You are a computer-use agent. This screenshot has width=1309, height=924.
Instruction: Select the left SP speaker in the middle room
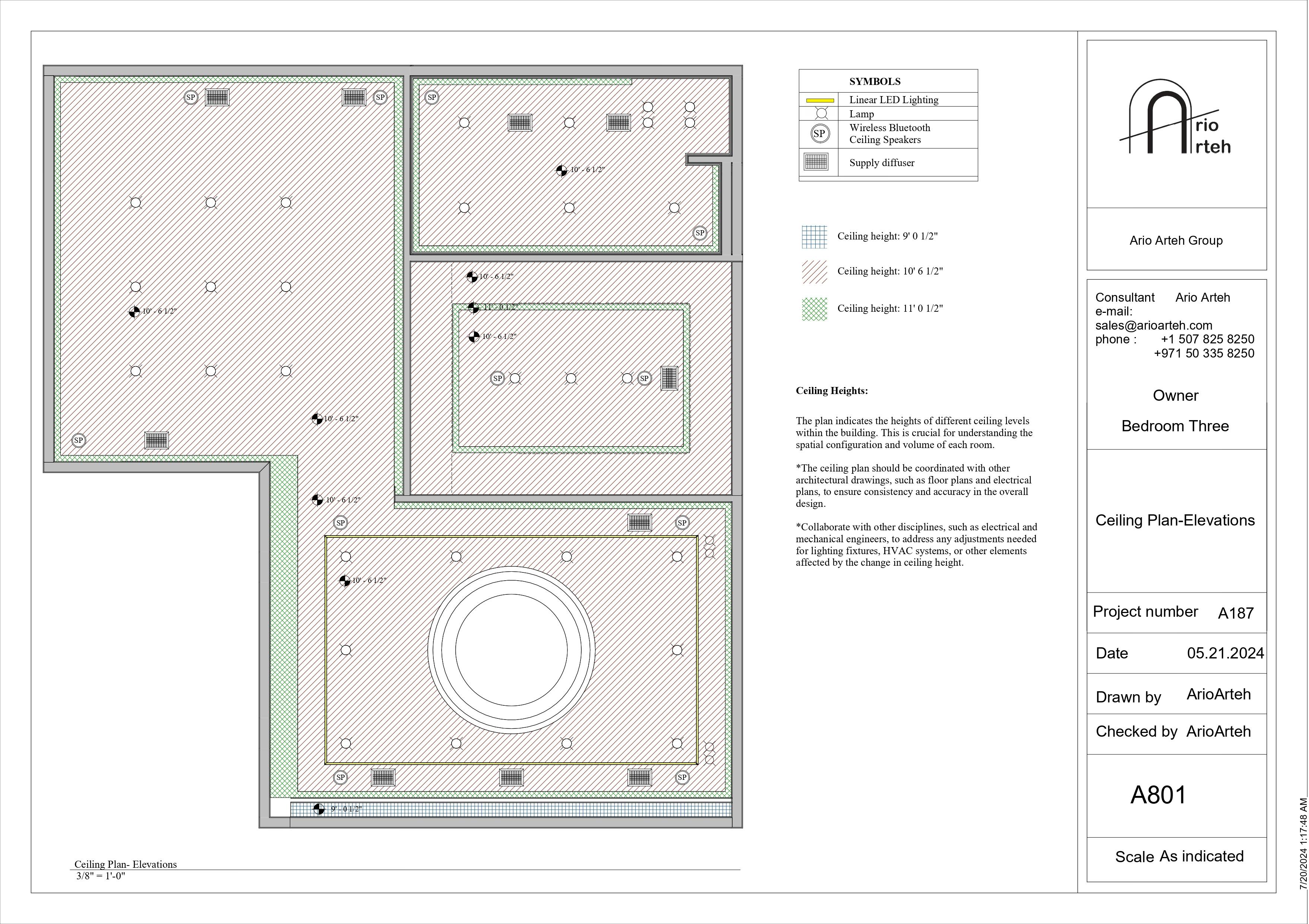[x=498, y=378]
